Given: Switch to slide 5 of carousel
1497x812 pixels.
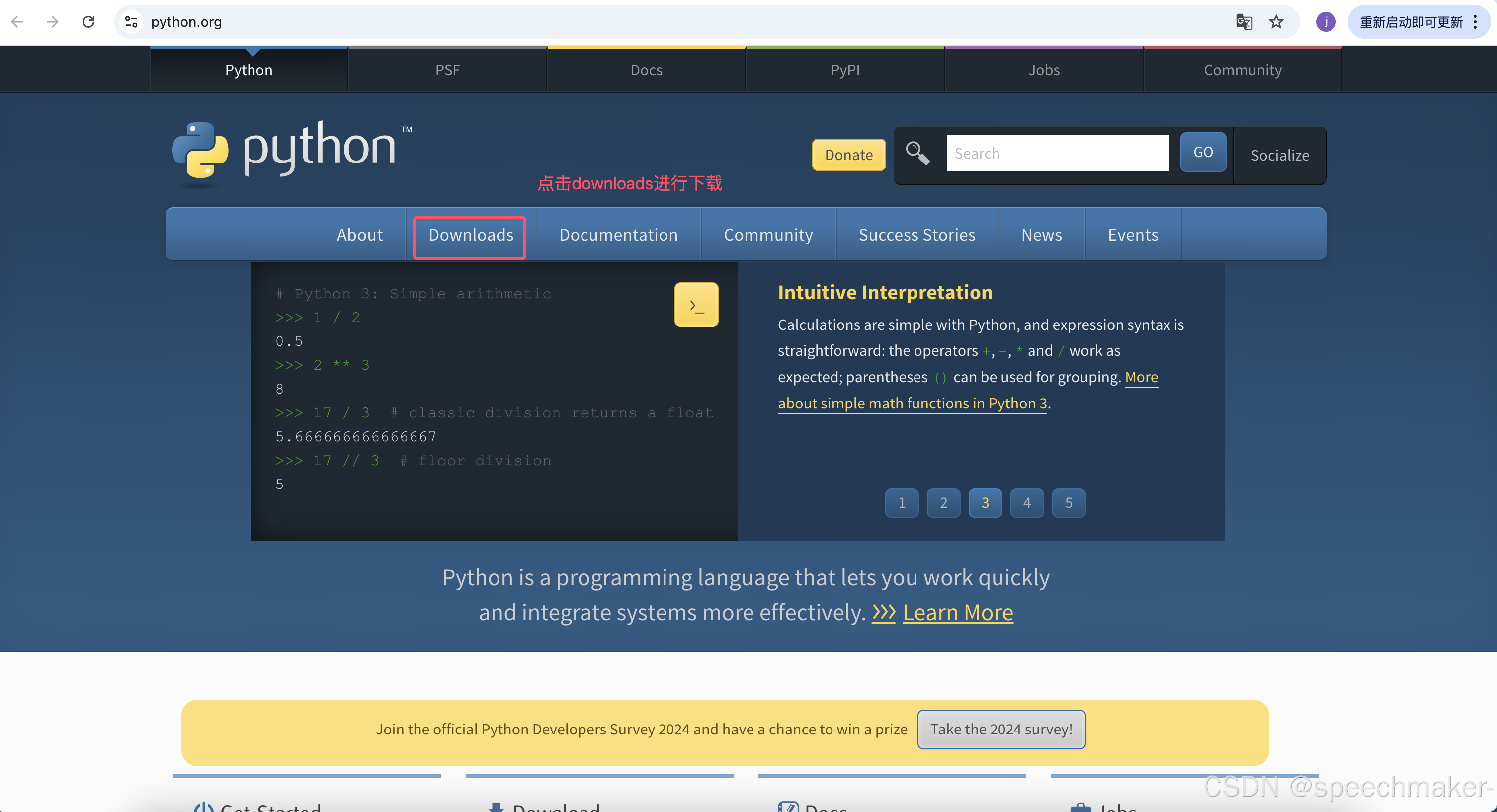Looking at the screenshot, I should pyautogui.click(x=1068, y=503).
